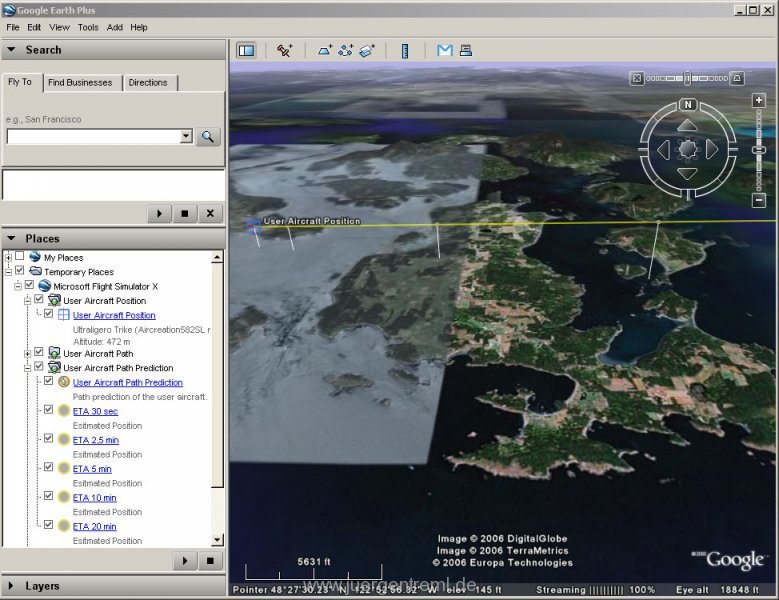Uncheck the User Aircraft Path checkbox
This screenshot has width=779, height=600.
coord(39,352)
